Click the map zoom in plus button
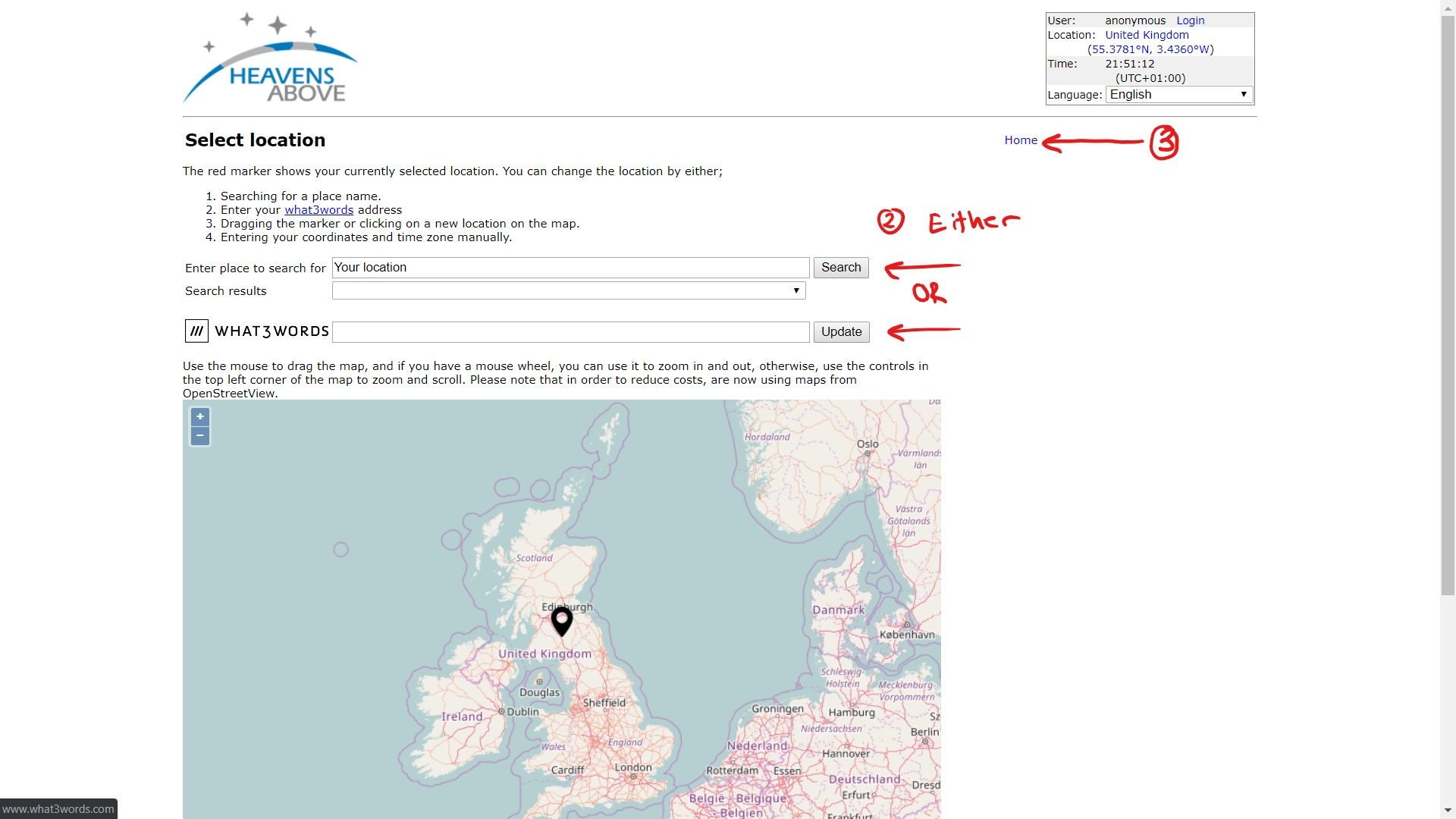This screenshot has height=819, width=1456. coord(200,416)
